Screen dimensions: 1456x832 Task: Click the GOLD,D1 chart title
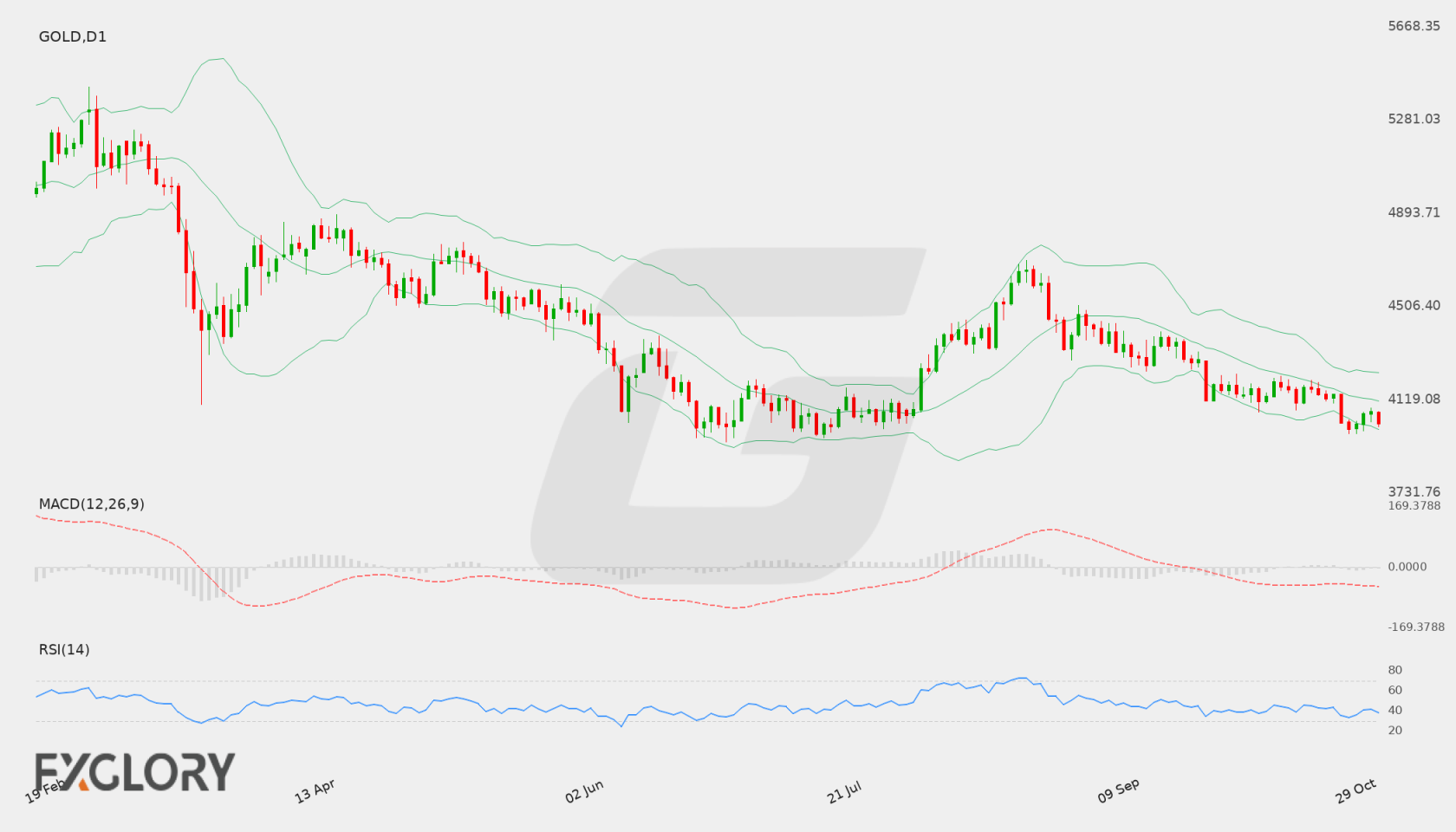[x=73, y=36]
